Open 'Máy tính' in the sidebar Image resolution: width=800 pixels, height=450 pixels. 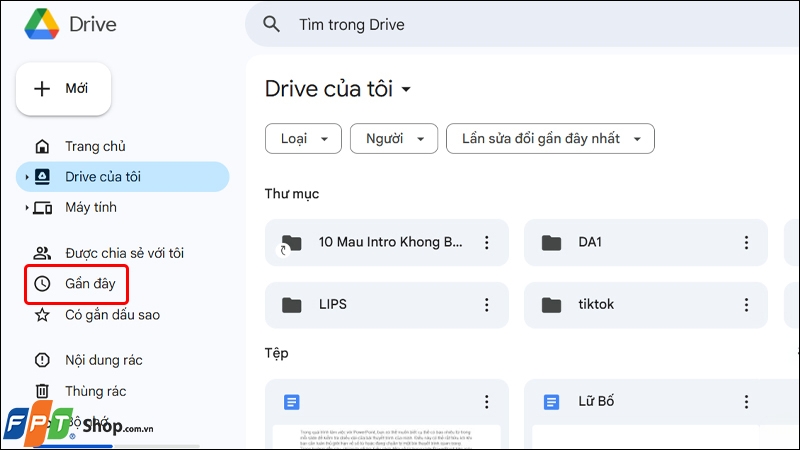[122, 207]
